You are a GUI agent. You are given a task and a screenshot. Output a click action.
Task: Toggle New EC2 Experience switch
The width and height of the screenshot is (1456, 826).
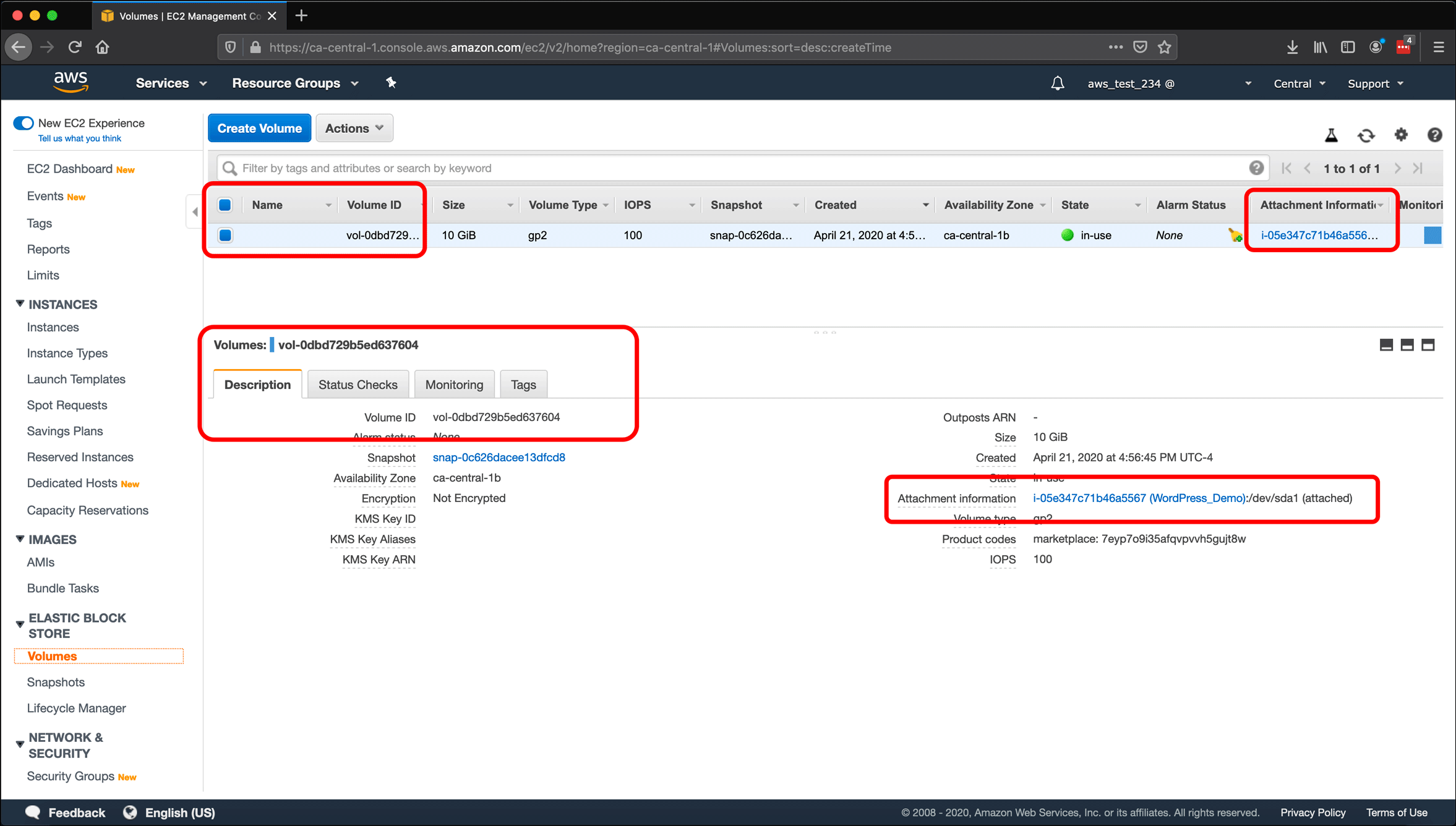click(22, 122)
